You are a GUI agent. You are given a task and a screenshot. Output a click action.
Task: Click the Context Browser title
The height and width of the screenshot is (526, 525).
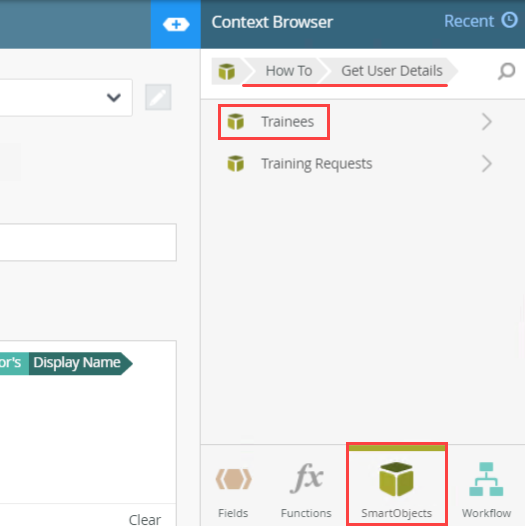click(272, 22)
